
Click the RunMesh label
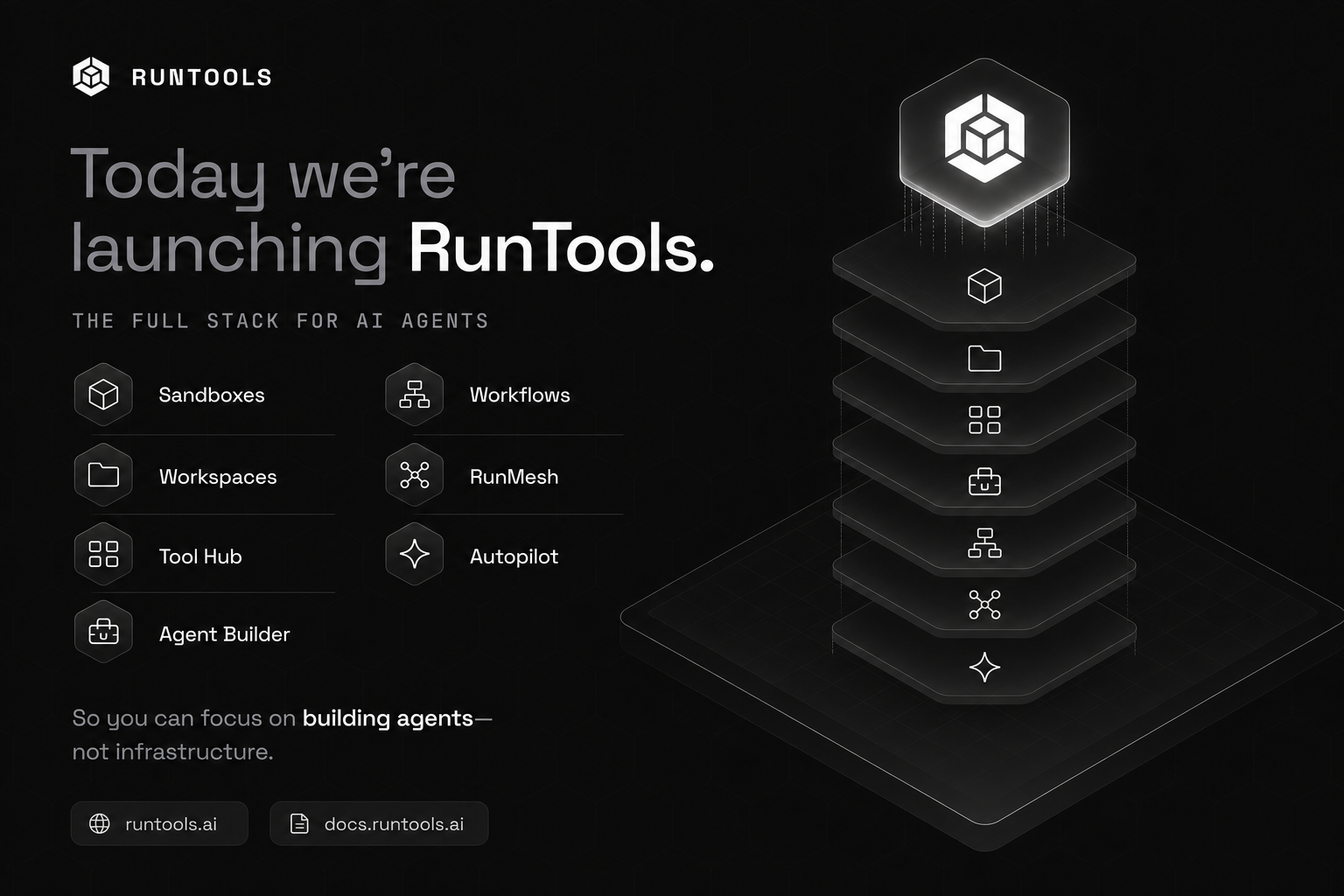pyautogui.click(x=514, y=477)
